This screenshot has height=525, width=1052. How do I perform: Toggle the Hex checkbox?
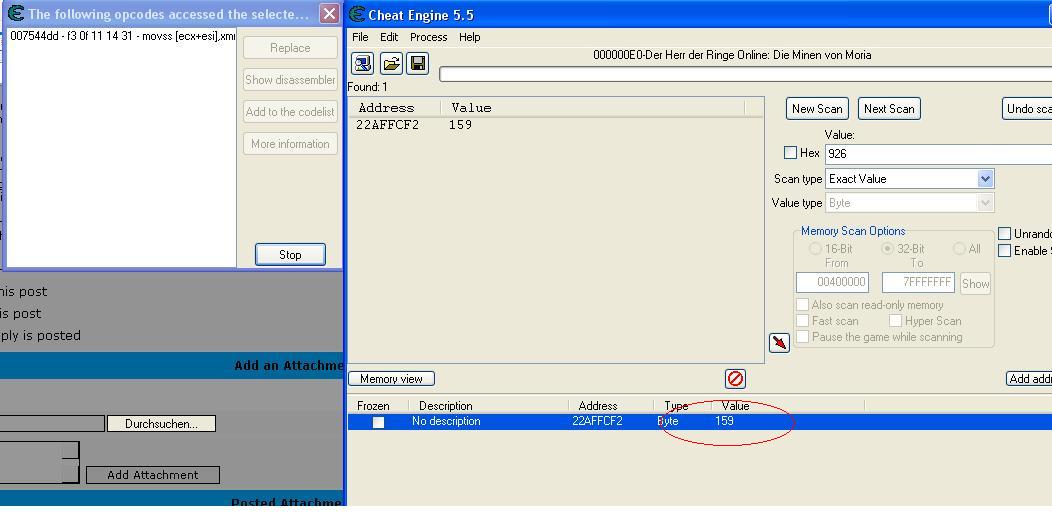pyautogui.click(x=790, y=153)
